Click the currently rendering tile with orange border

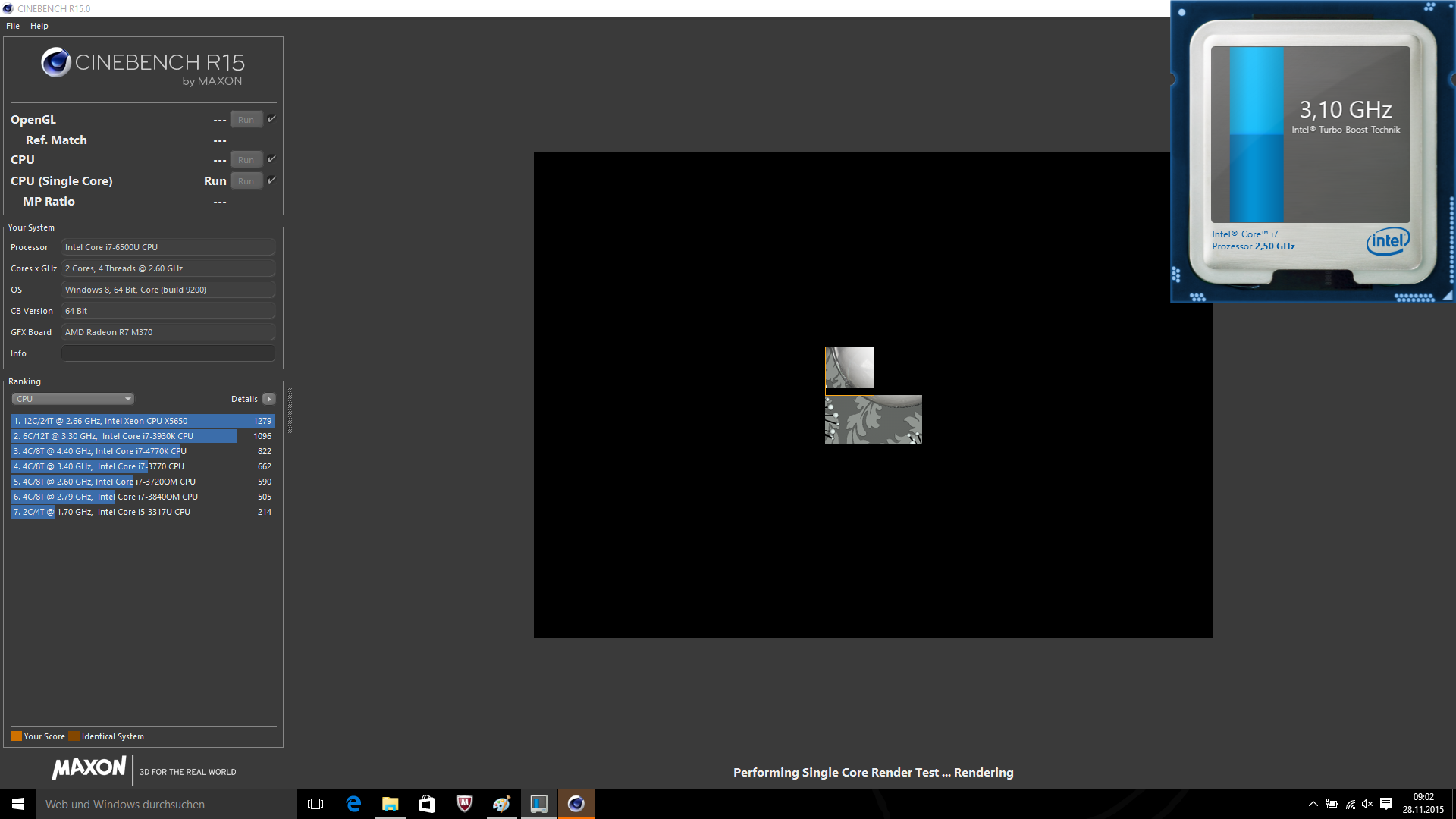[849, 371]
